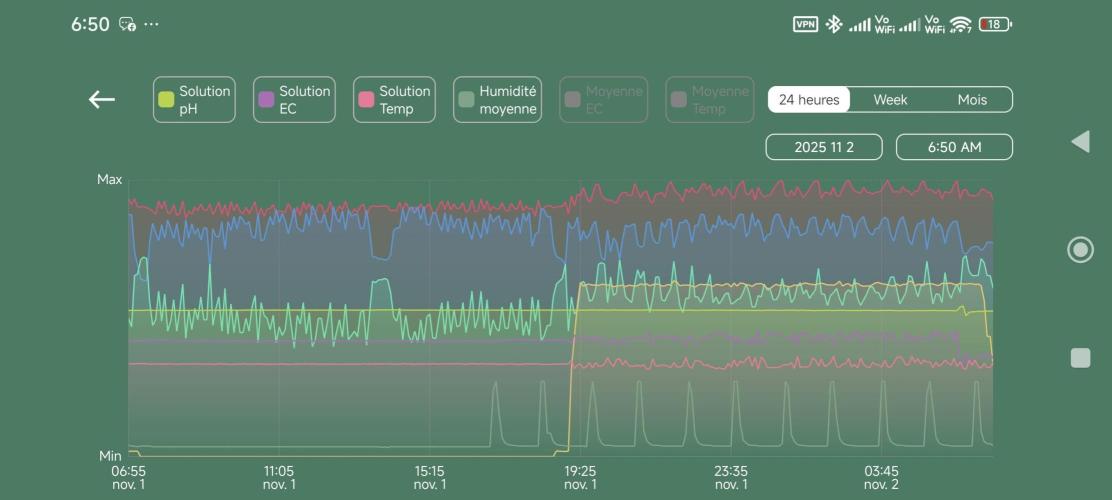The height and width of the screenshot is (500, 1112).
Task: Enable the Moyenne EC series
Action: (x=603, y=100)
